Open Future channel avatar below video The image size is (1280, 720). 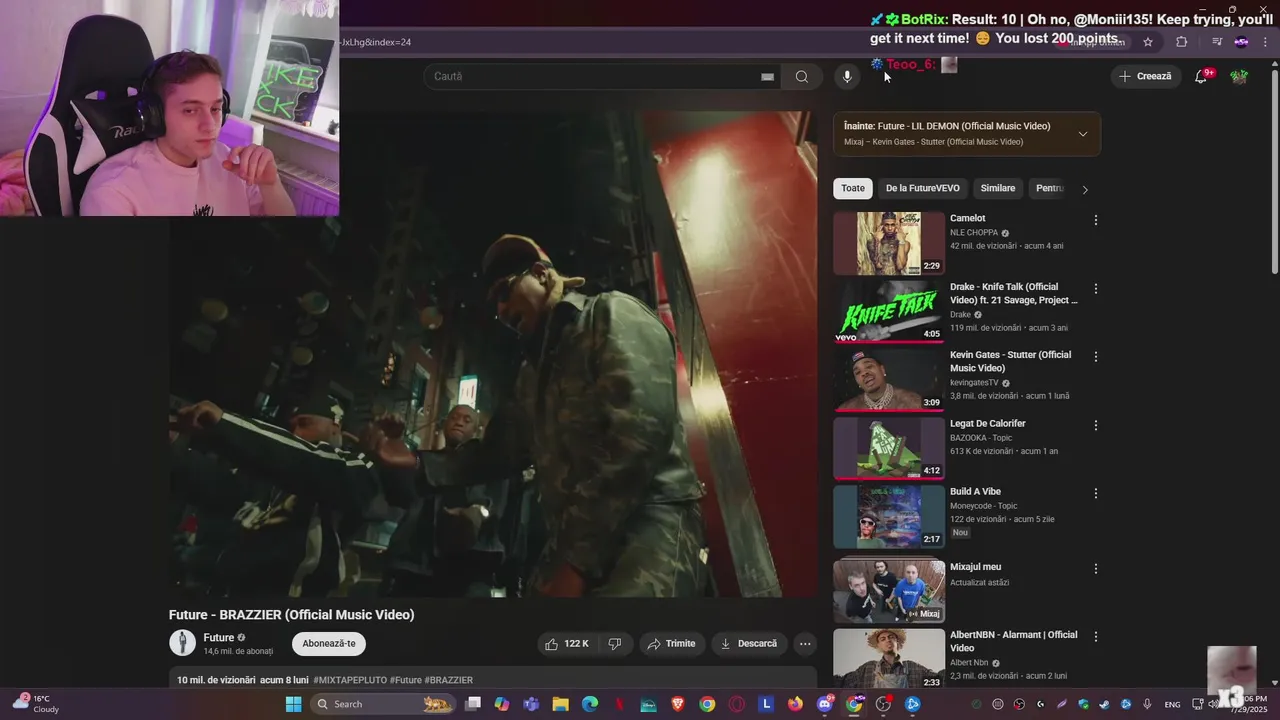click(x=182, y=643)
